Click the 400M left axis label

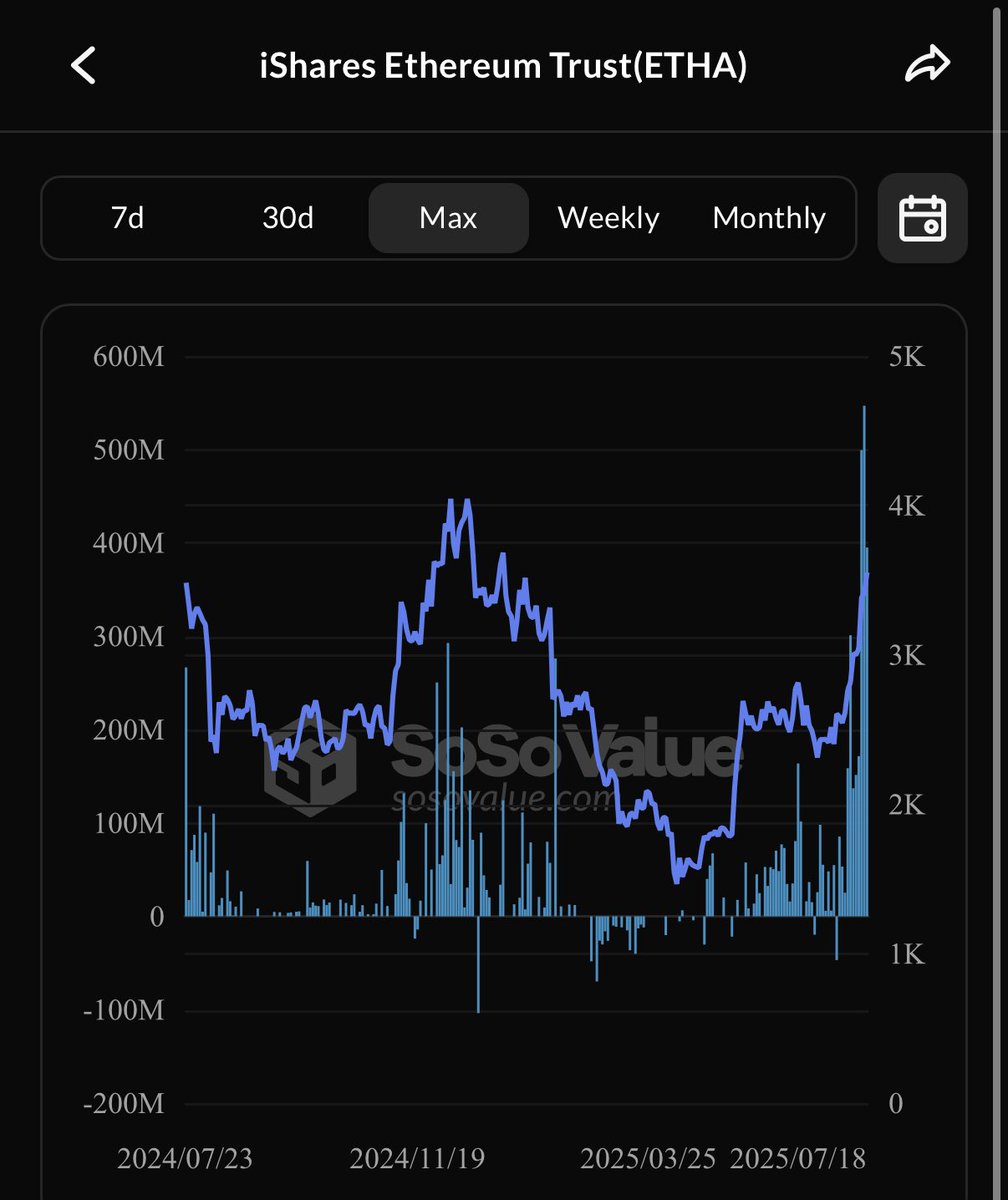[128, 544]
